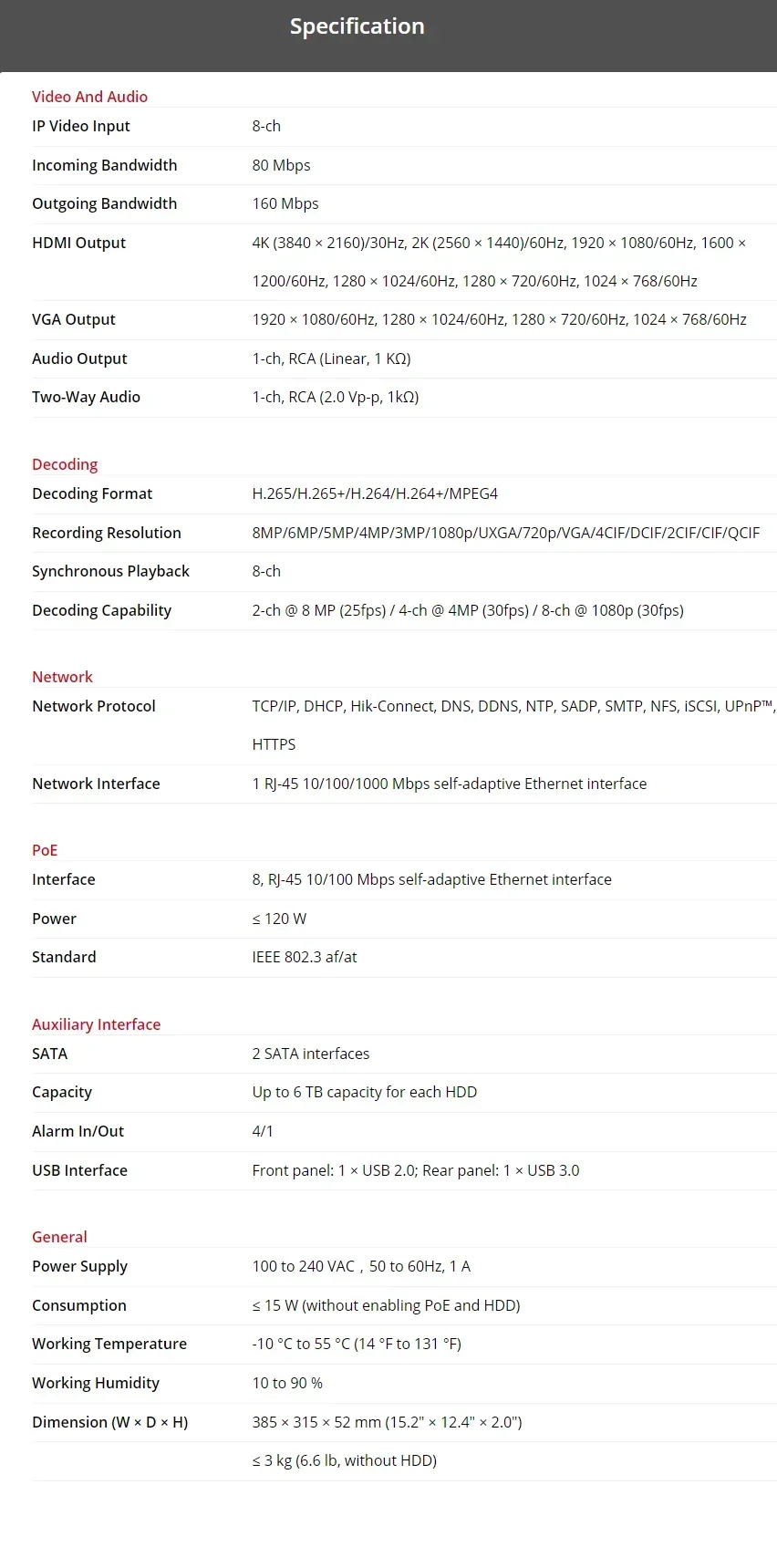Select the VGA Output resolutions text
The width and height of the screenshot is (777, 1568).
point(499,319)
